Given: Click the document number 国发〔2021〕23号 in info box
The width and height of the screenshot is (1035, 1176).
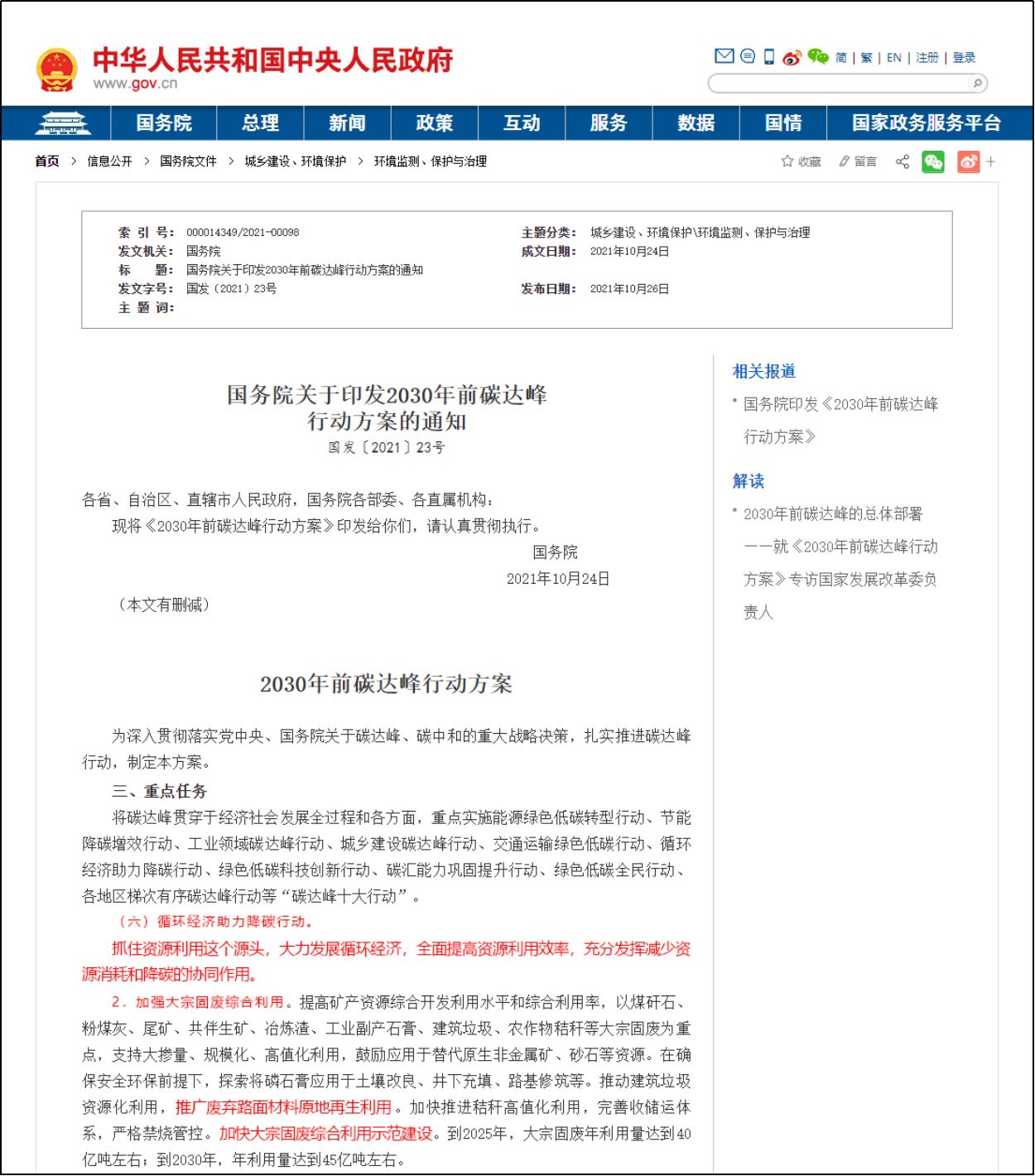Looking at the screenshot, I should pos(231,289).
